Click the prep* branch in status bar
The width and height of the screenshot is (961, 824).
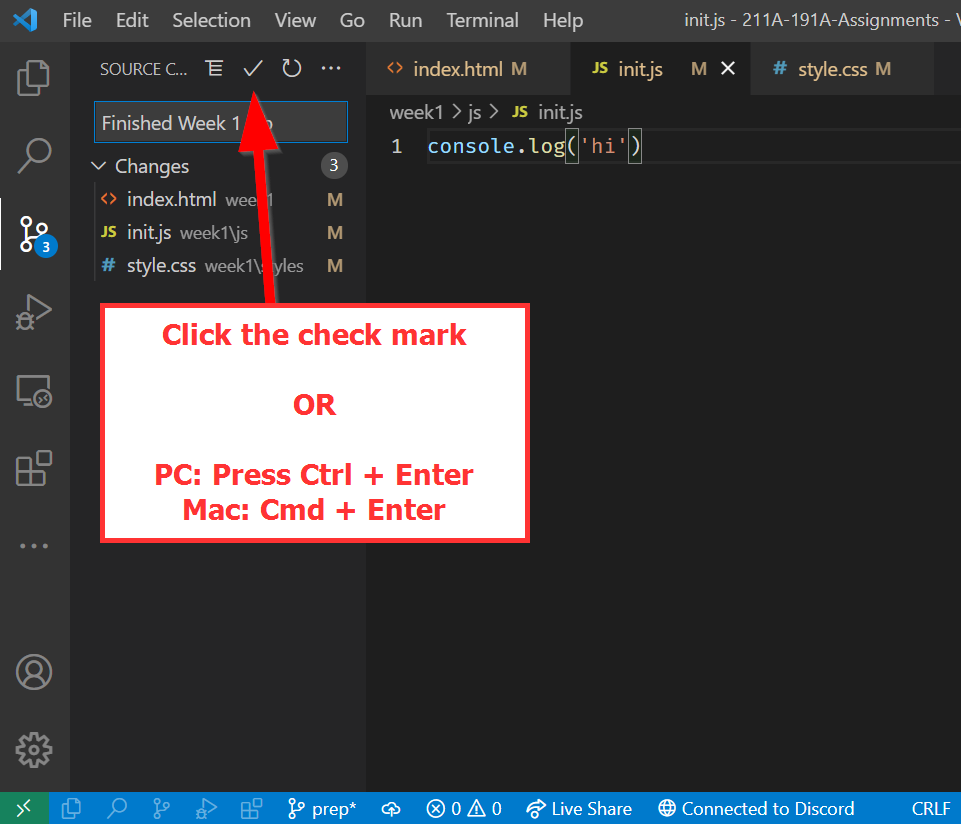click(x=321, y=809)
